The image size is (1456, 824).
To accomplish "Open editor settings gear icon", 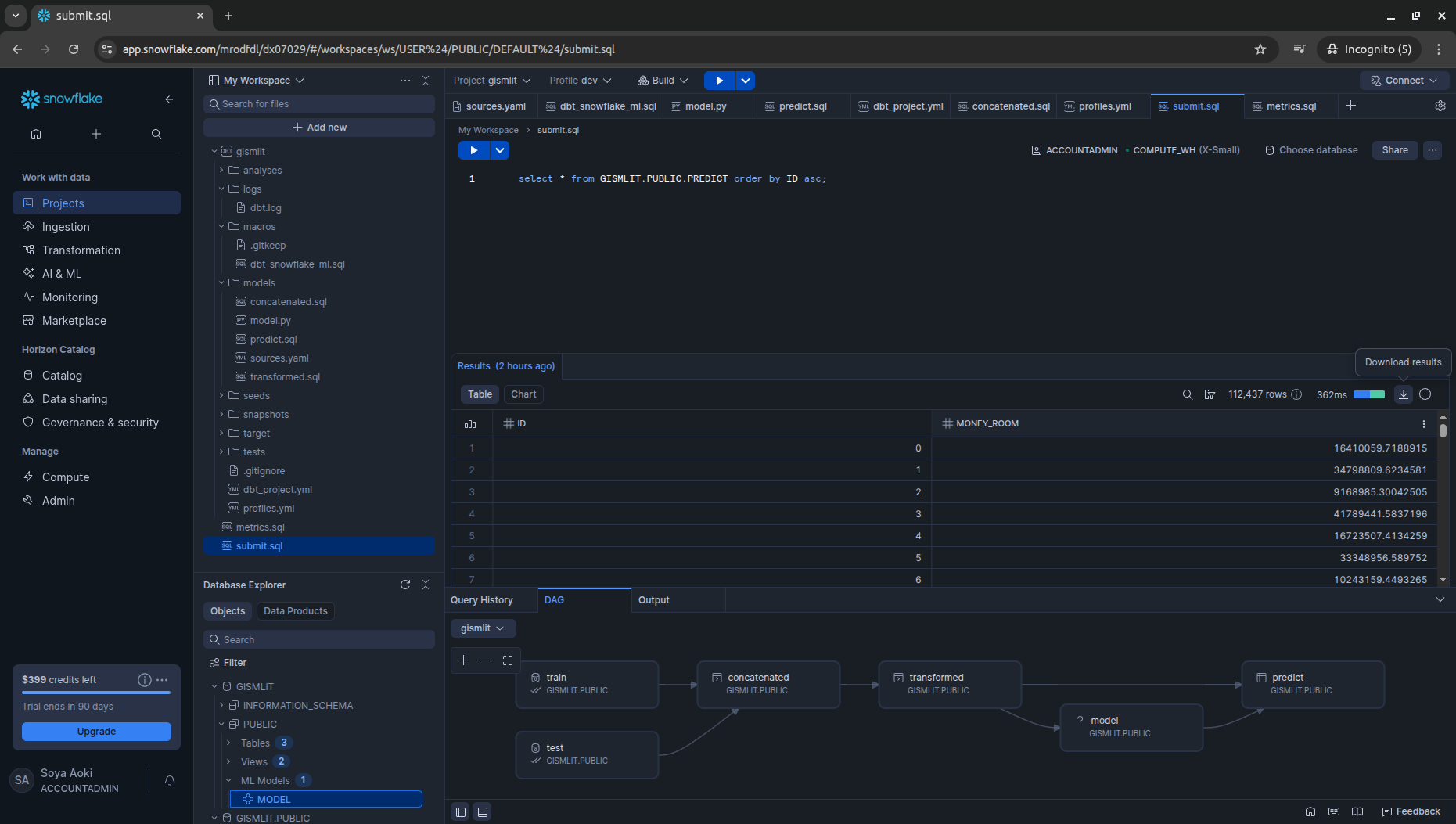I will point(1440,106).
